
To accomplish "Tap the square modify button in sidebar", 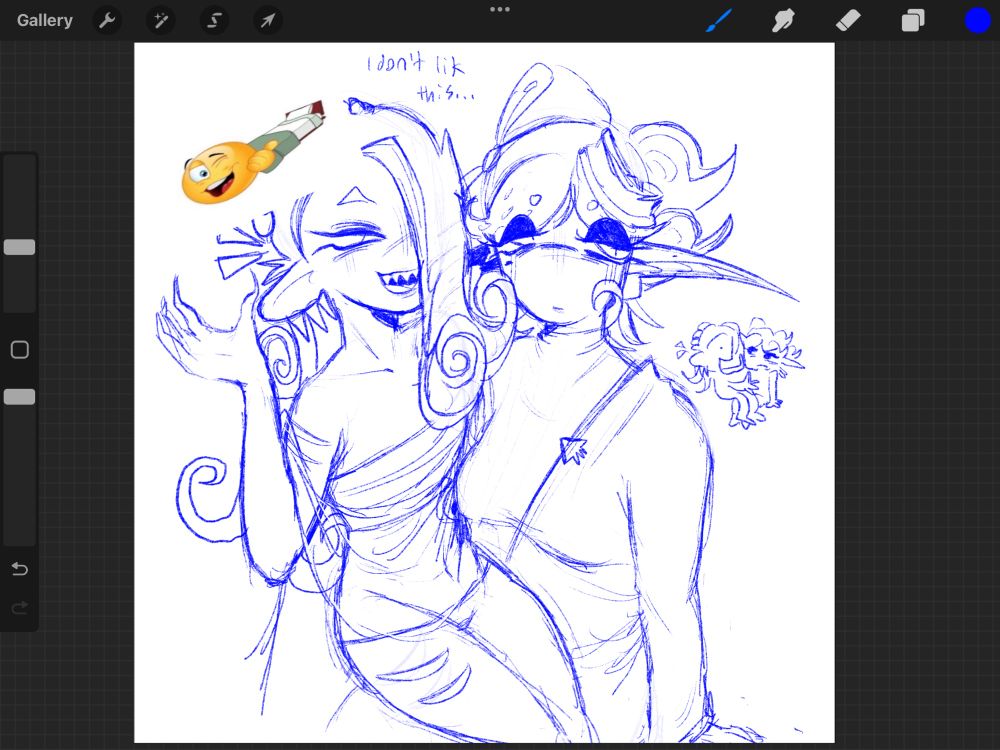I will (20, 349).
